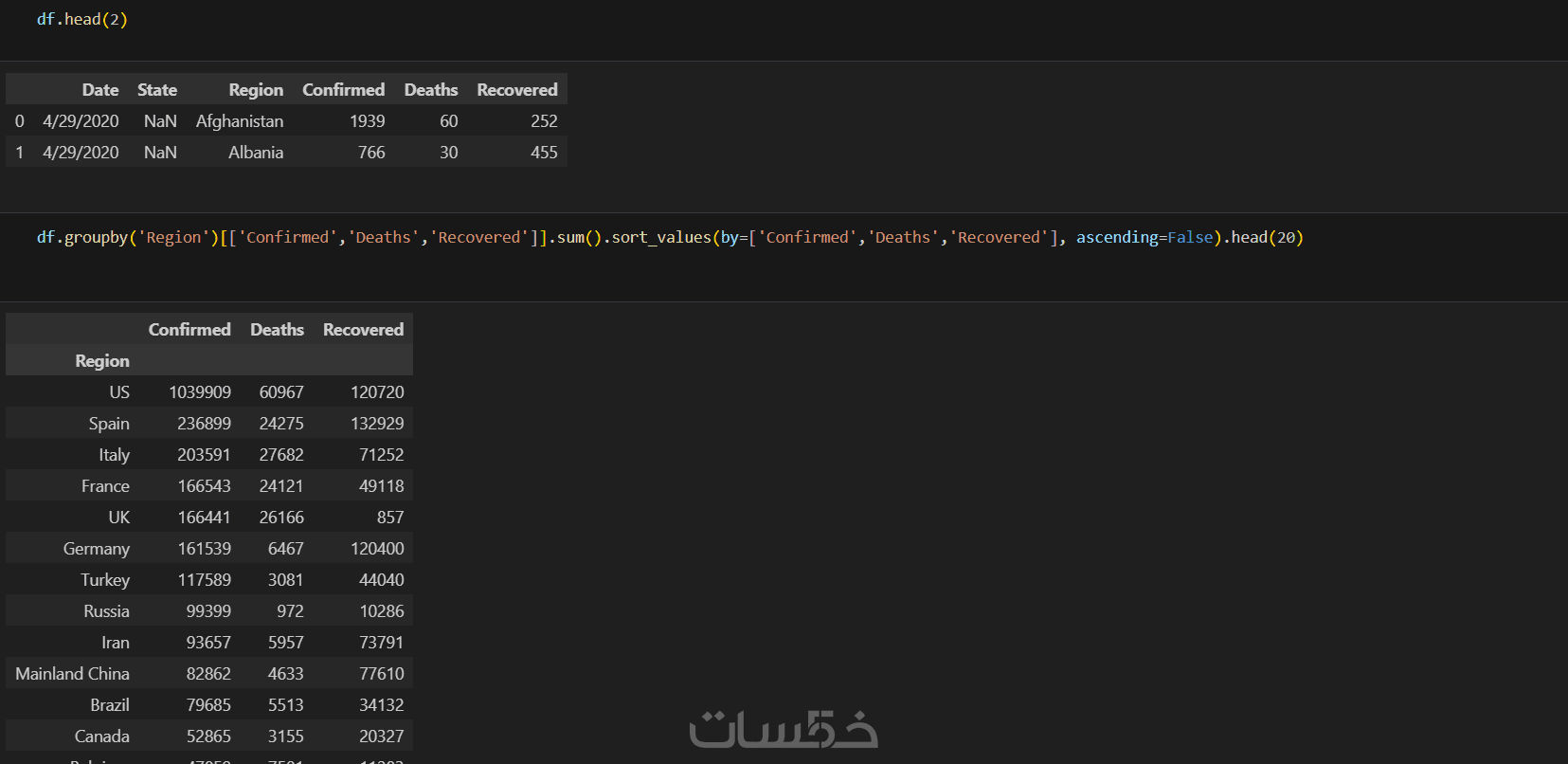Click the Germany row label
The image size is (1568, 764).
[x=97, y=549]
